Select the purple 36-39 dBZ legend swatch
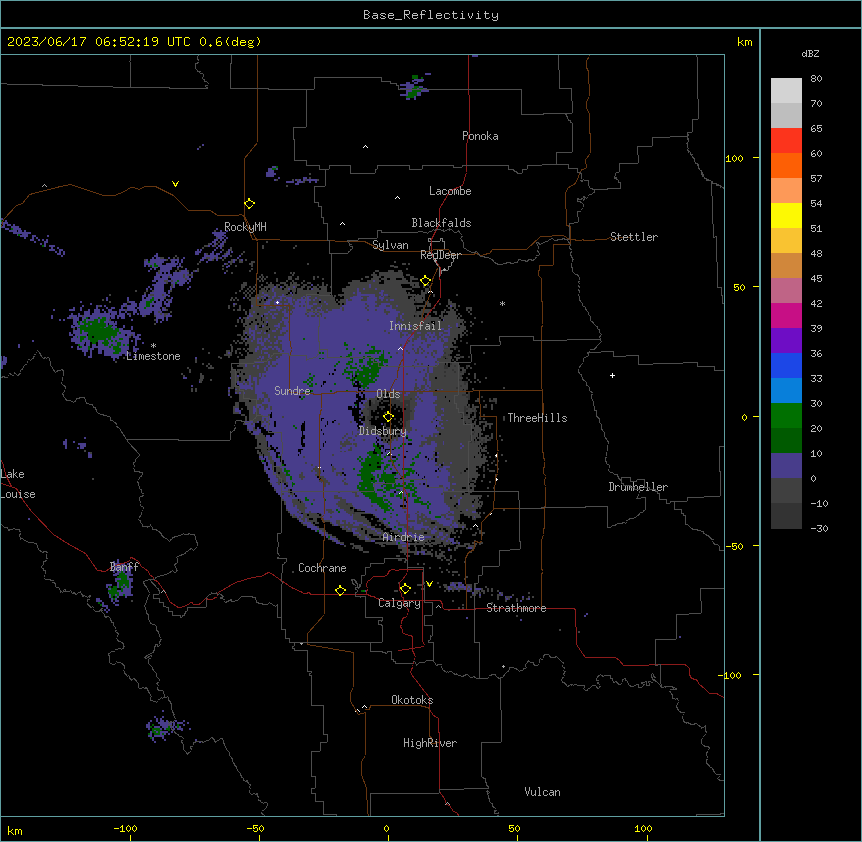 (786, 341)
